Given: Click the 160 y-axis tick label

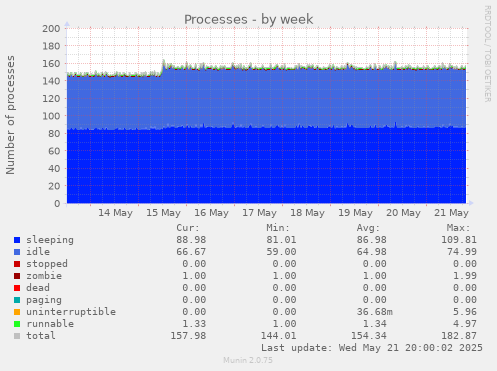Looking at the screenshot, I should (x=51, y=64).
